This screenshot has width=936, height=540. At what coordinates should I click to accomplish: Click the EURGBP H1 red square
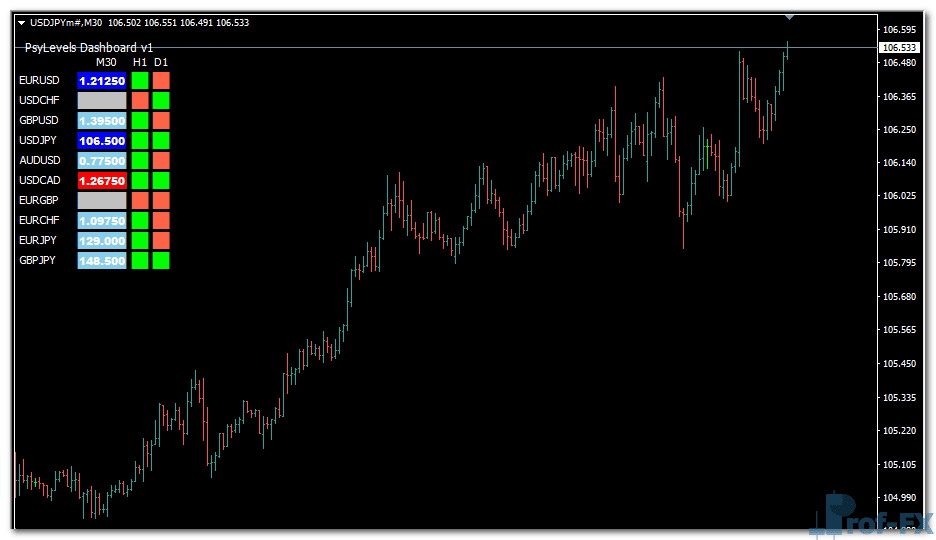tap(140, 201)
